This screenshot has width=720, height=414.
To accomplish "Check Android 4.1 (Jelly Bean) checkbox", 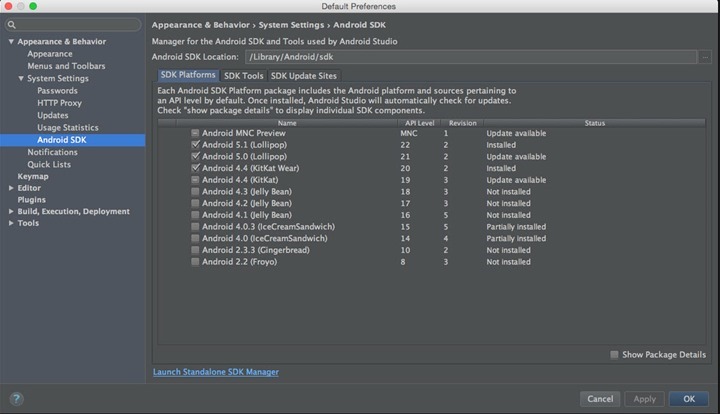I will pyautogui.click(x=195, y=215).
